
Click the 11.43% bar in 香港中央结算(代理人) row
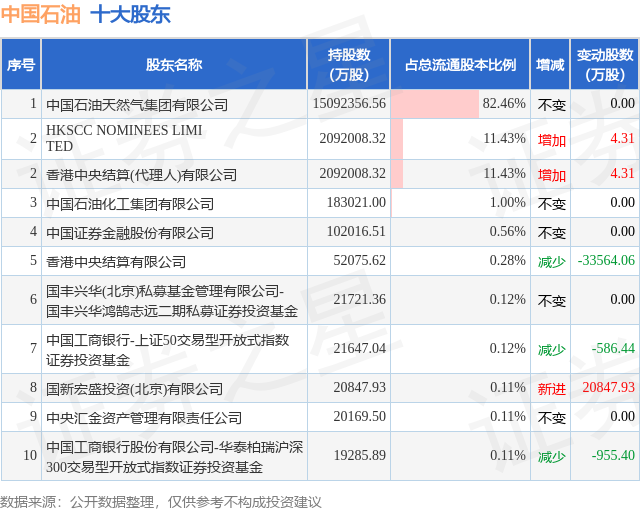pos(397,174)
